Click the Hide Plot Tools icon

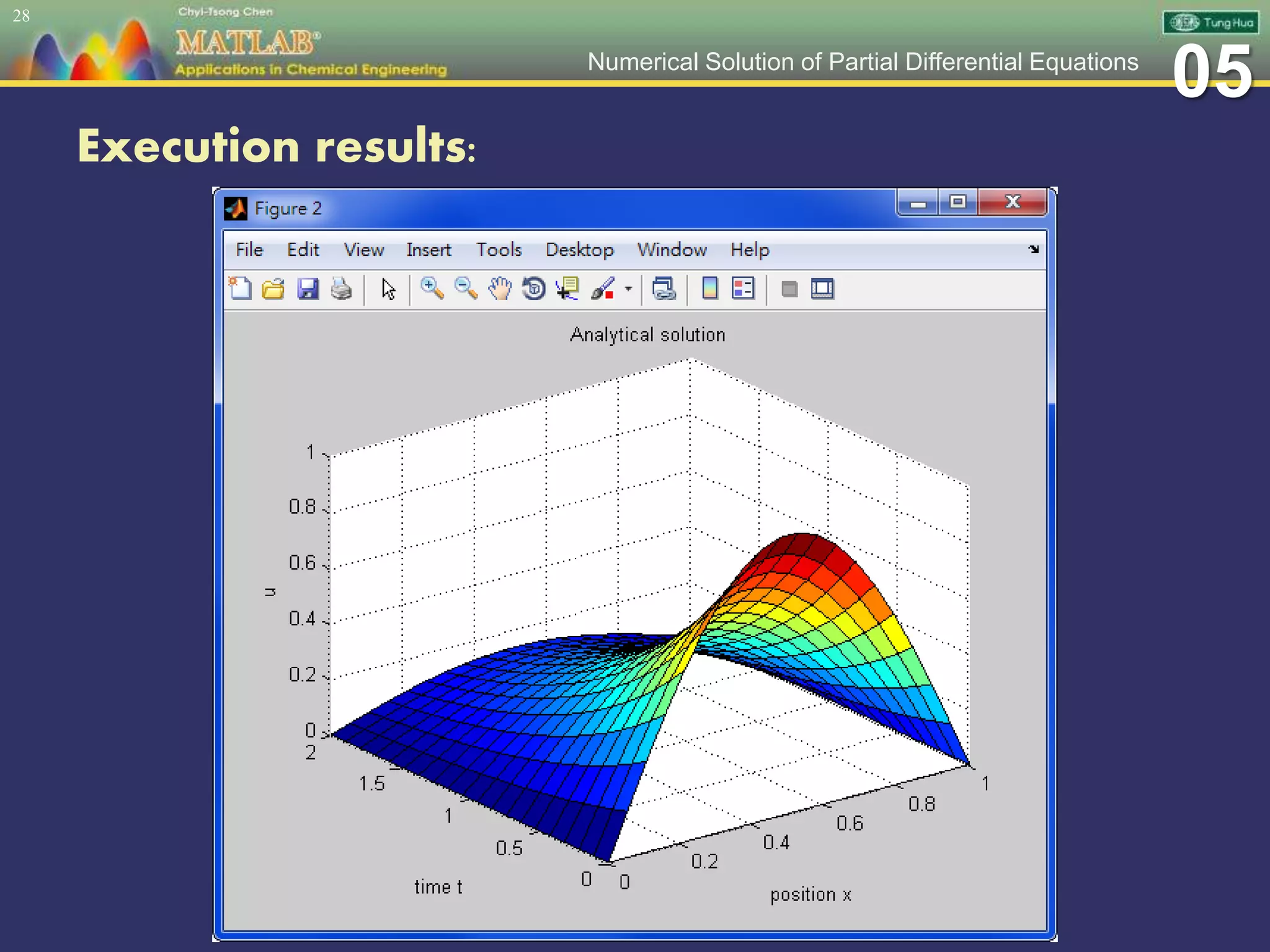pyautogui.click(x=789, y=289)
